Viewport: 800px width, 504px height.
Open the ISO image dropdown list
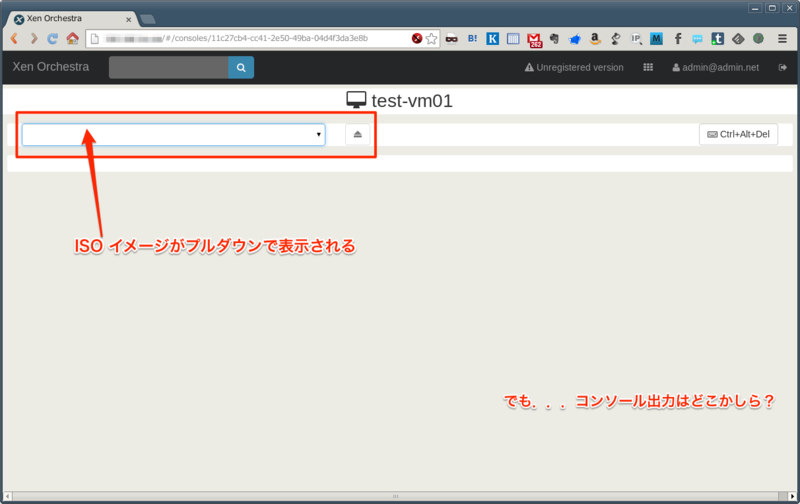pos(173,135)
